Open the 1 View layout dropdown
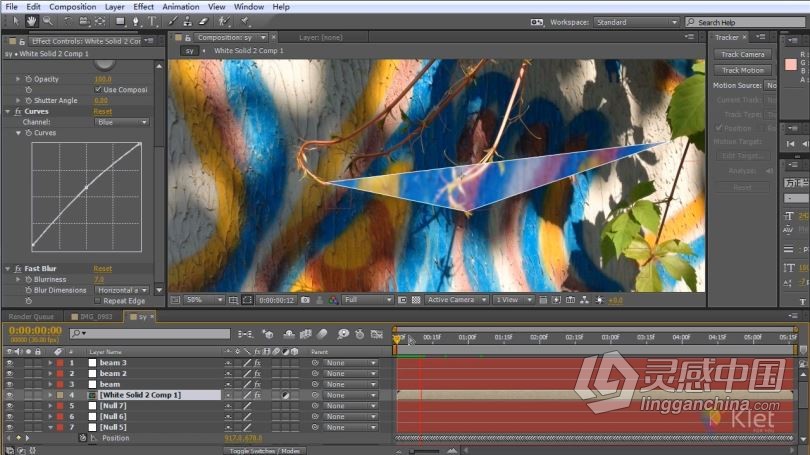The image size is (810, 455). tap(513, 300)
